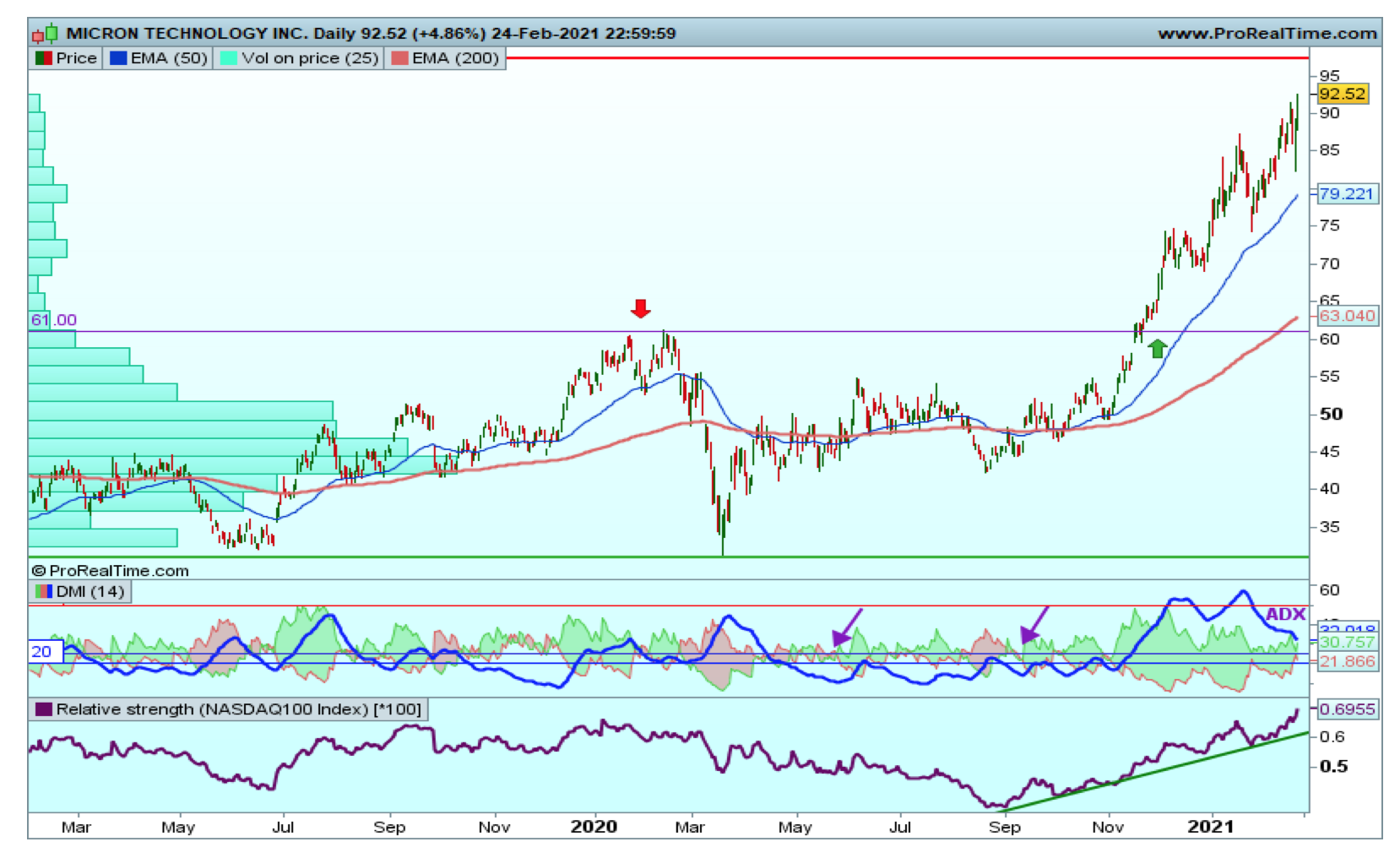Viewport: 1400px width, 858px height.
Task: Click the candlestick icon in the chart title bar
Action: point(45,34)
